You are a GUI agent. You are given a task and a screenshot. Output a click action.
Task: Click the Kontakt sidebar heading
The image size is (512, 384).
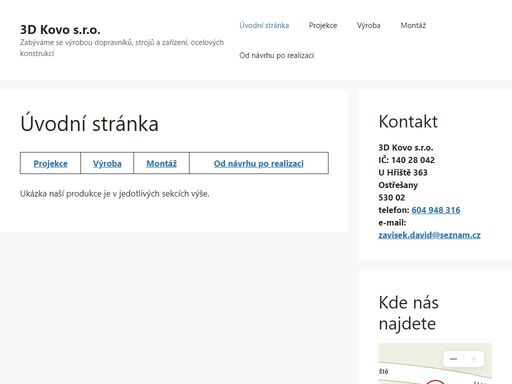pos(408,121)
